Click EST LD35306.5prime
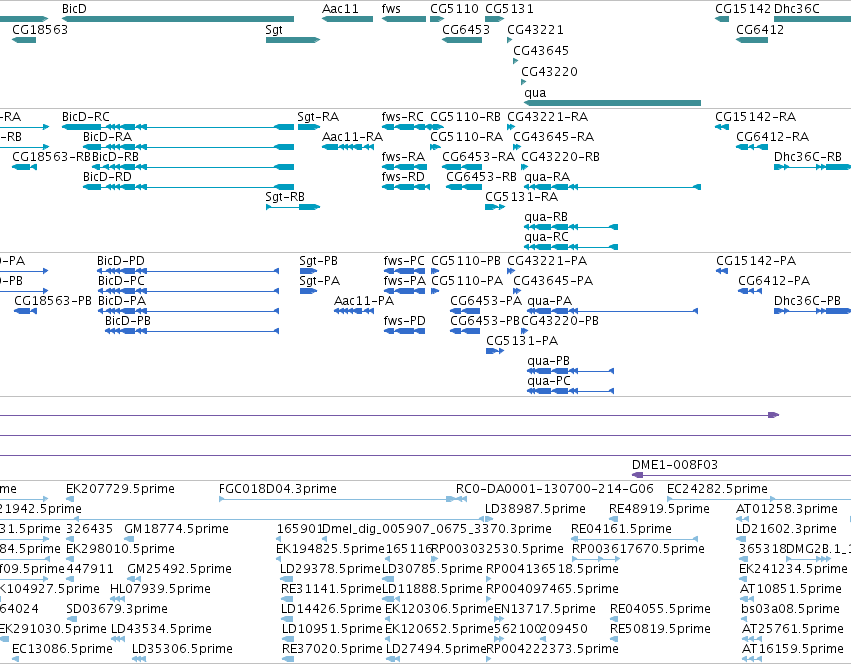Image resolution: width=851 pixels, height=664 pixels. (x=139, y=659)
